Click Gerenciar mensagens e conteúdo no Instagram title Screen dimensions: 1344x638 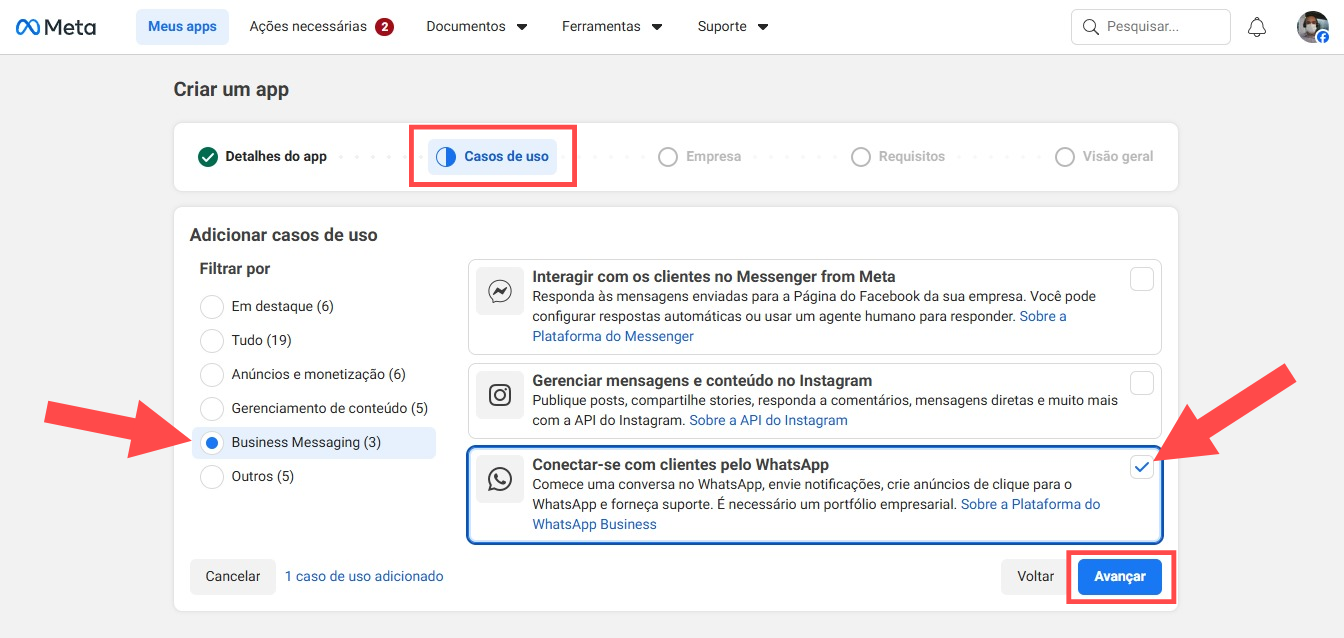[x=702, y=381]
